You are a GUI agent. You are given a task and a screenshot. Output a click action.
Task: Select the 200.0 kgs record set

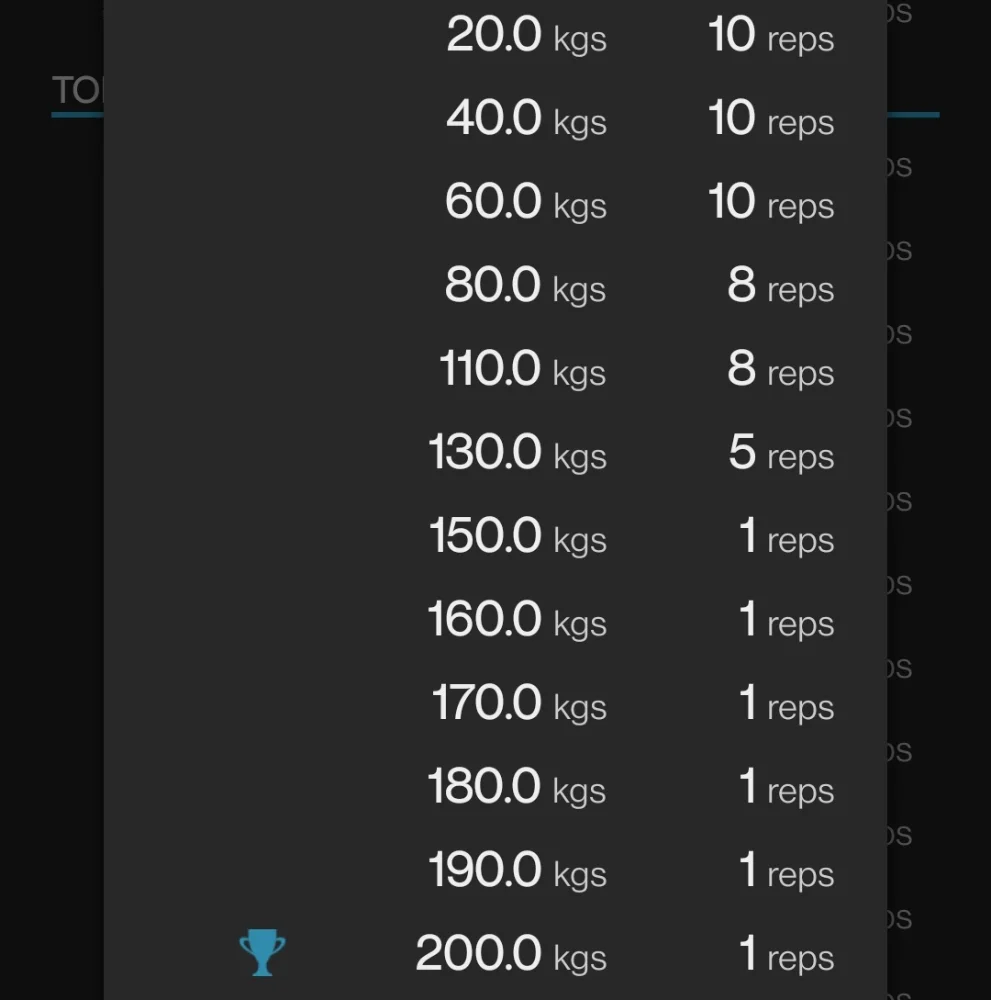[511, 955]
